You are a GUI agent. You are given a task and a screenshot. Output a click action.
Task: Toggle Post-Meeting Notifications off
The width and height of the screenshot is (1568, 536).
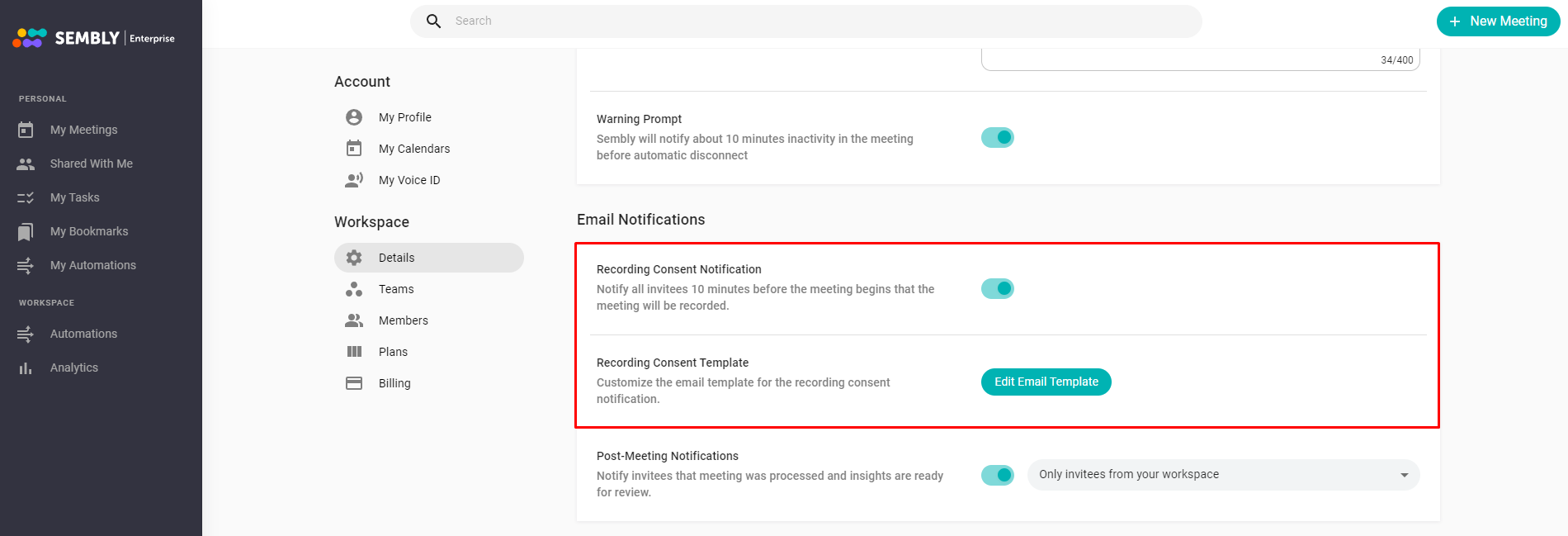998,475
